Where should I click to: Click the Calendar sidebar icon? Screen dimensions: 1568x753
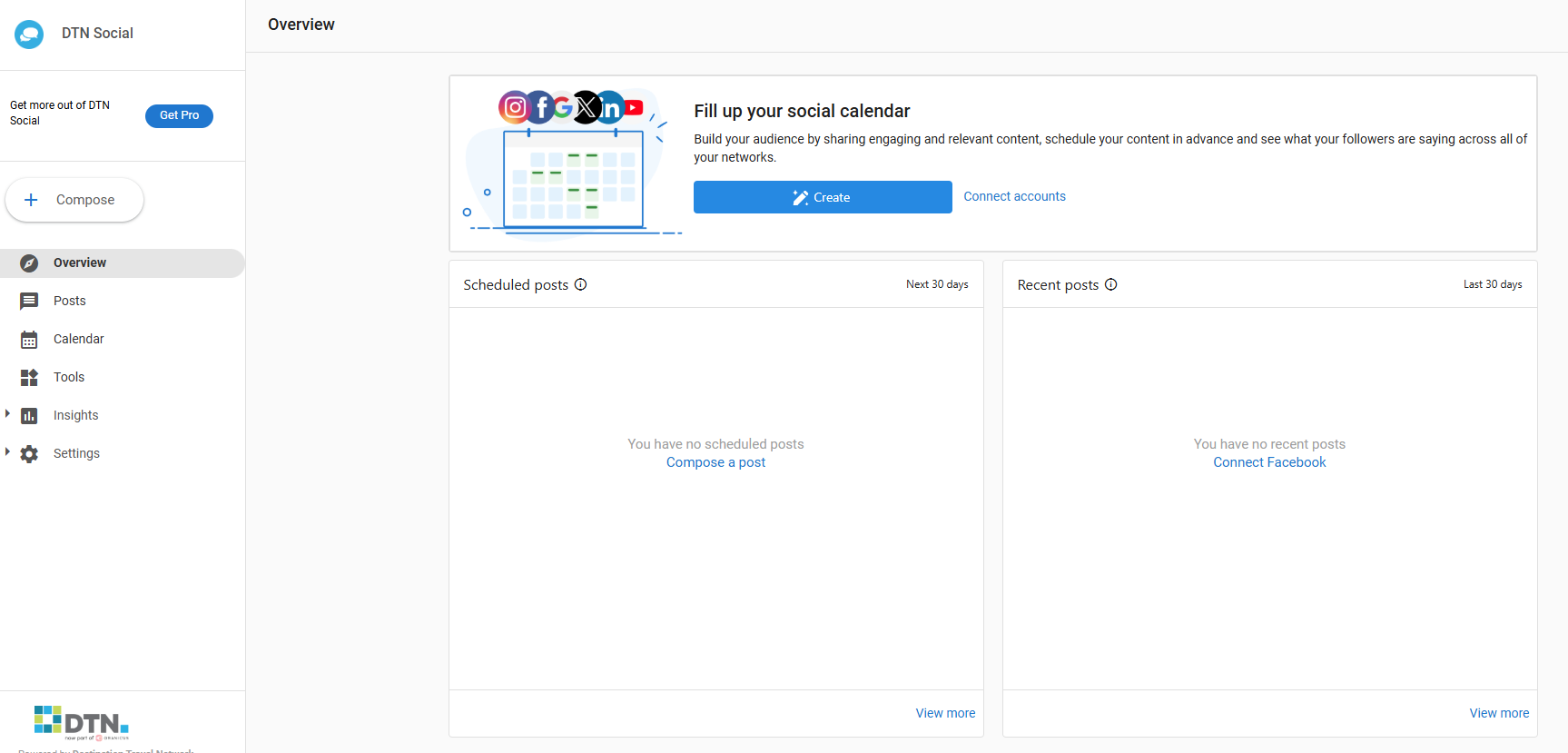click(x=29, y=340)
